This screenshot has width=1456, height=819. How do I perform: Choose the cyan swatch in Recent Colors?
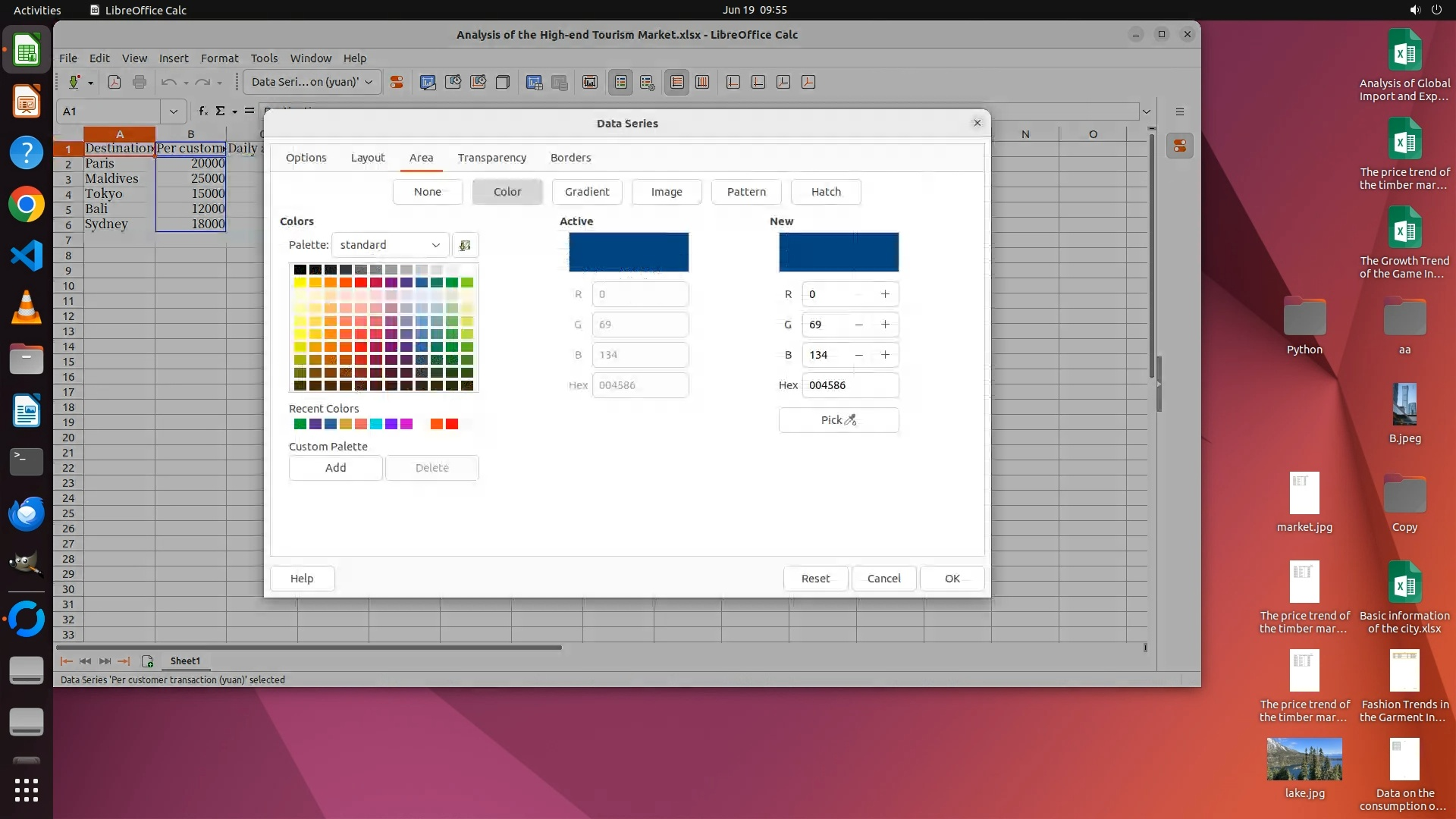coord(376,425)
